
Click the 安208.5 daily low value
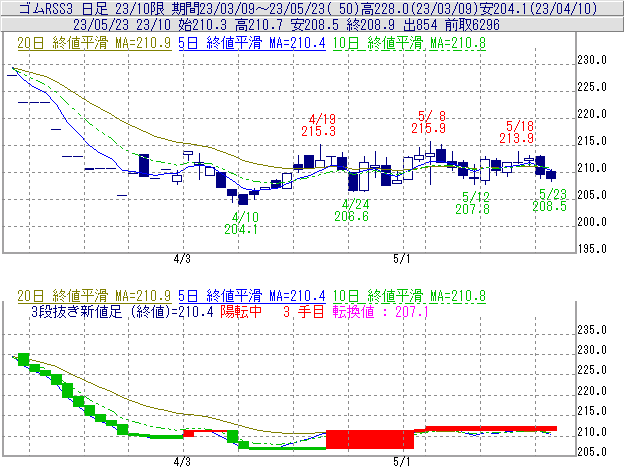315,25
